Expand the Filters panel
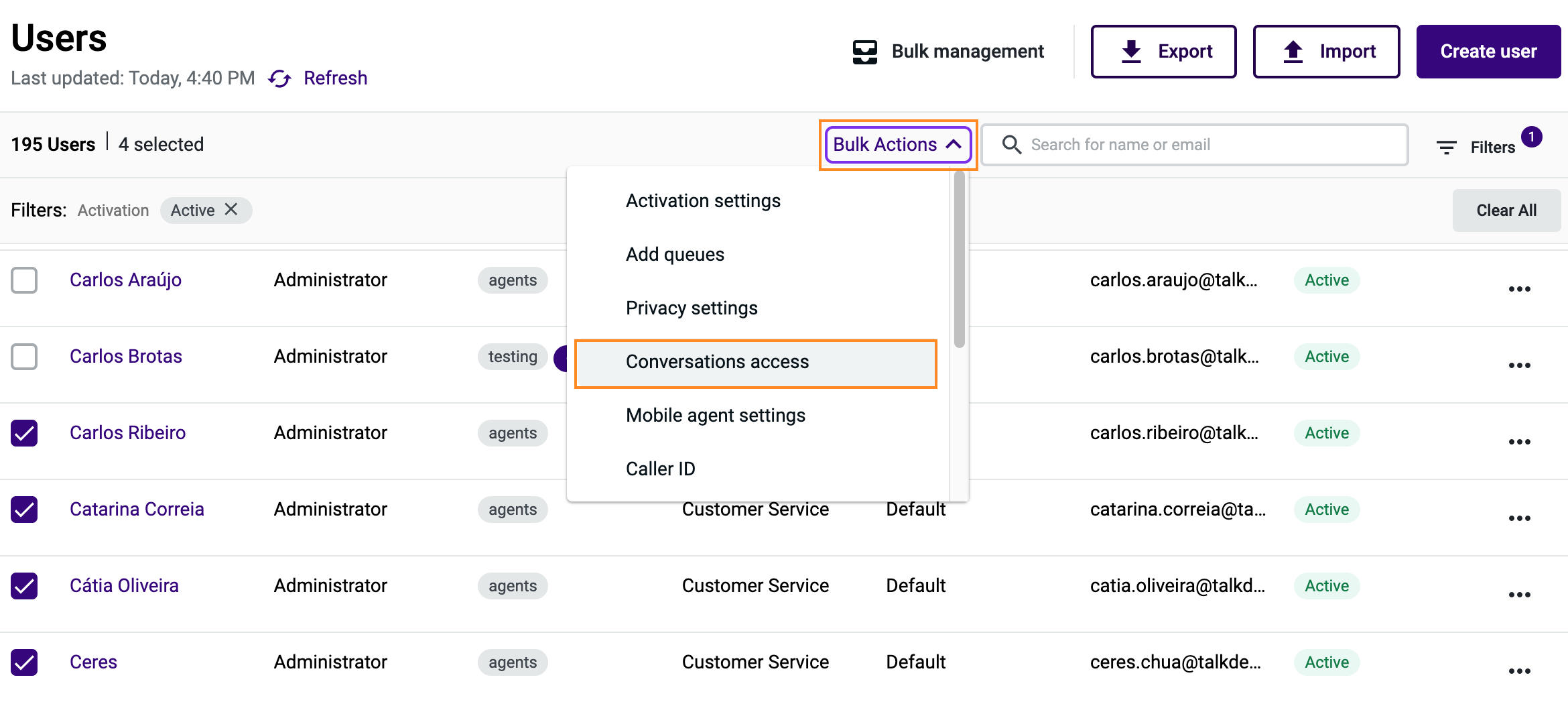This screenshot has height=708, width=1568. [1492, 146]
